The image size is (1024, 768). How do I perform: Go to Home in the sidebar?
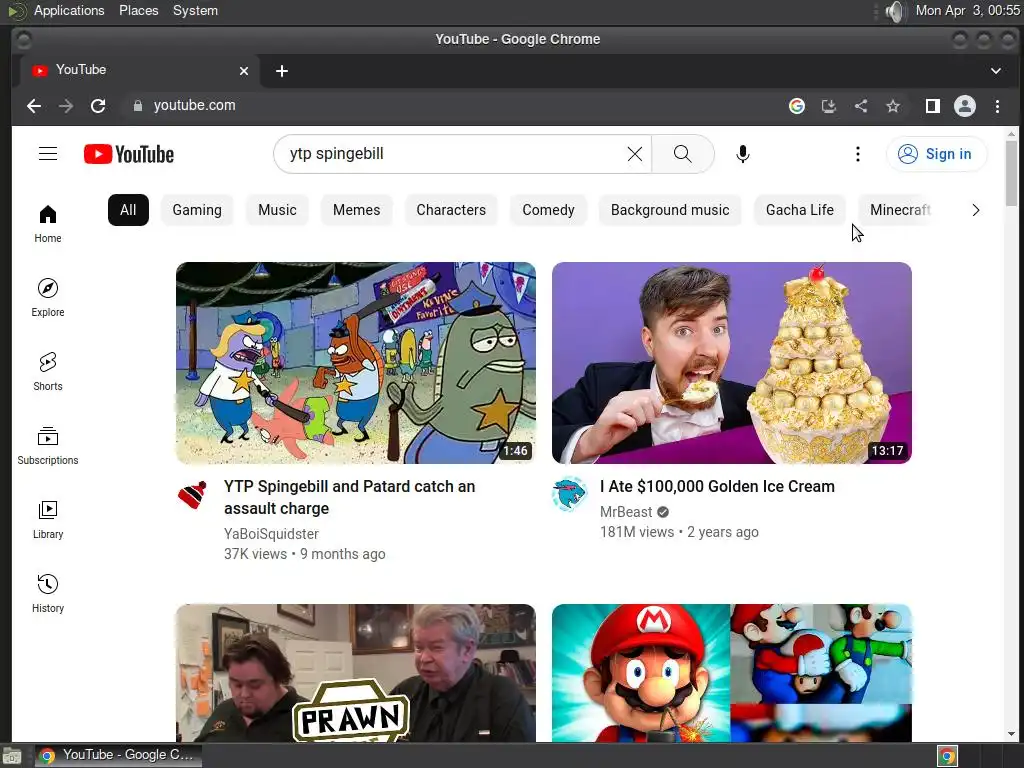[x=48, y=224]
